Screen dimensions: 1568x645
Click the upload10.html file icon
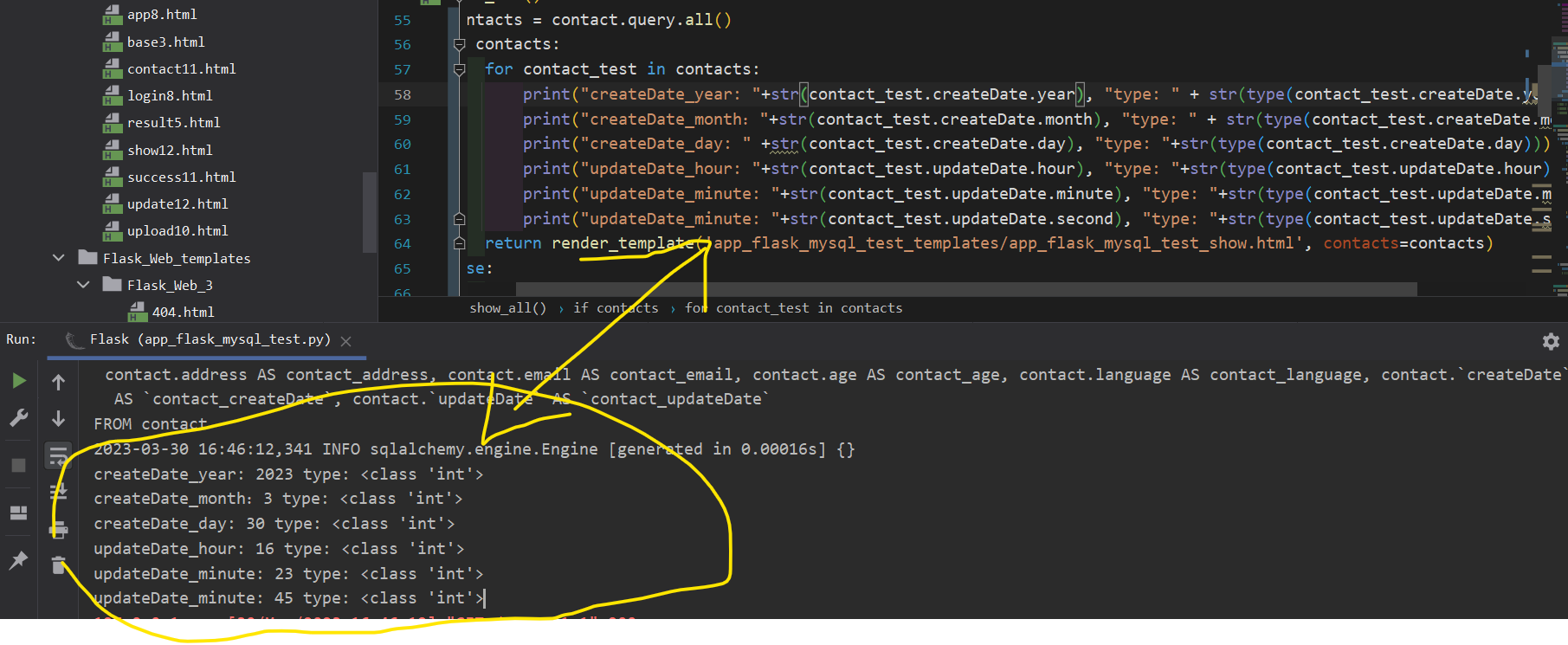click(113, 230)
